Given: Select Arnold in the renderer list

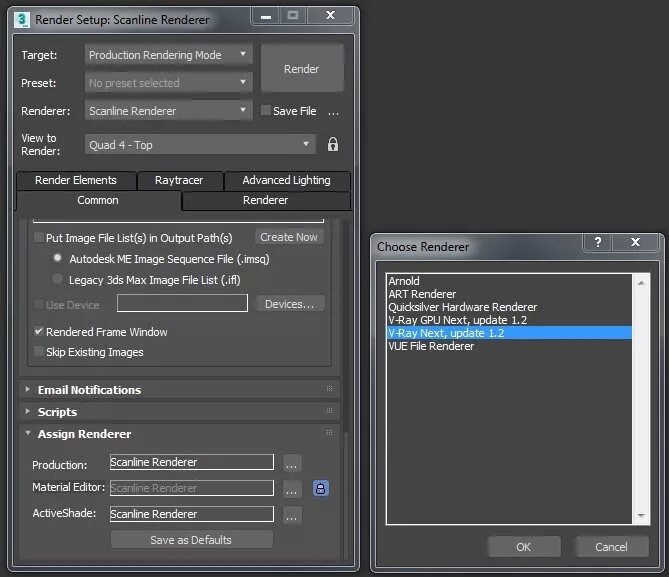Looking at the screenshot, I should [509, 281].
